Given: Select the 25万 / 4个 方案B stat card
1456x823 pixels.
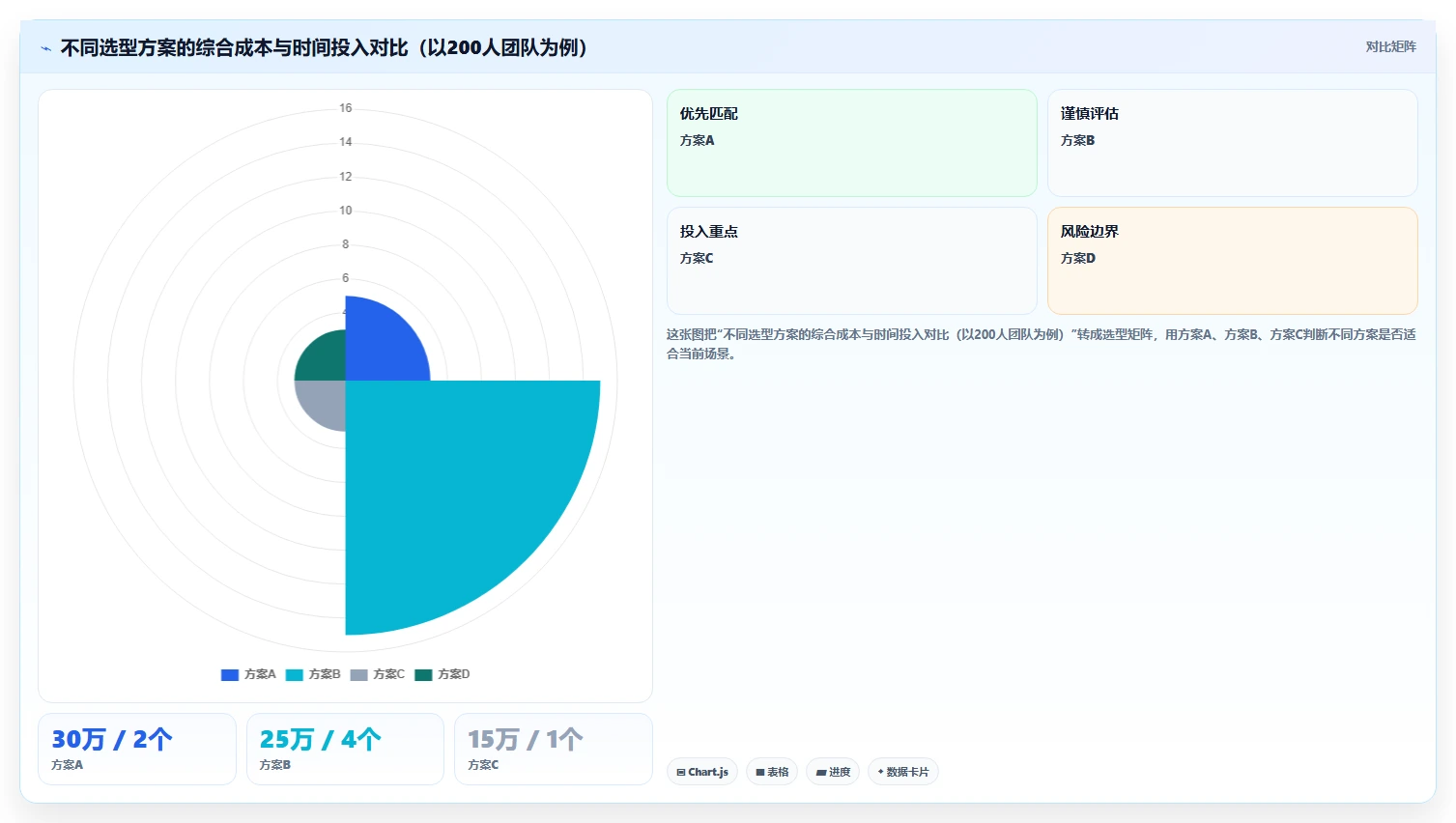Looking at the screenshot, I should click(x=345, y=749).
